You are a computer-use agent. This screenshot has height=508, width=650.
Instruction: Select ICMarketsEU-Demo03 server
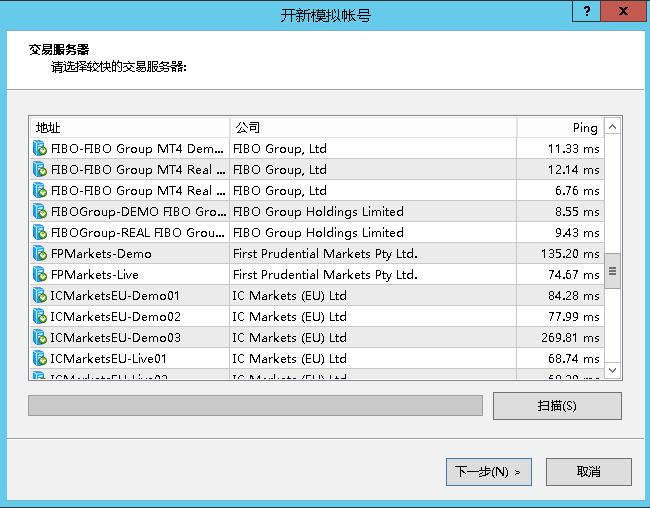[x=115, y=338]
